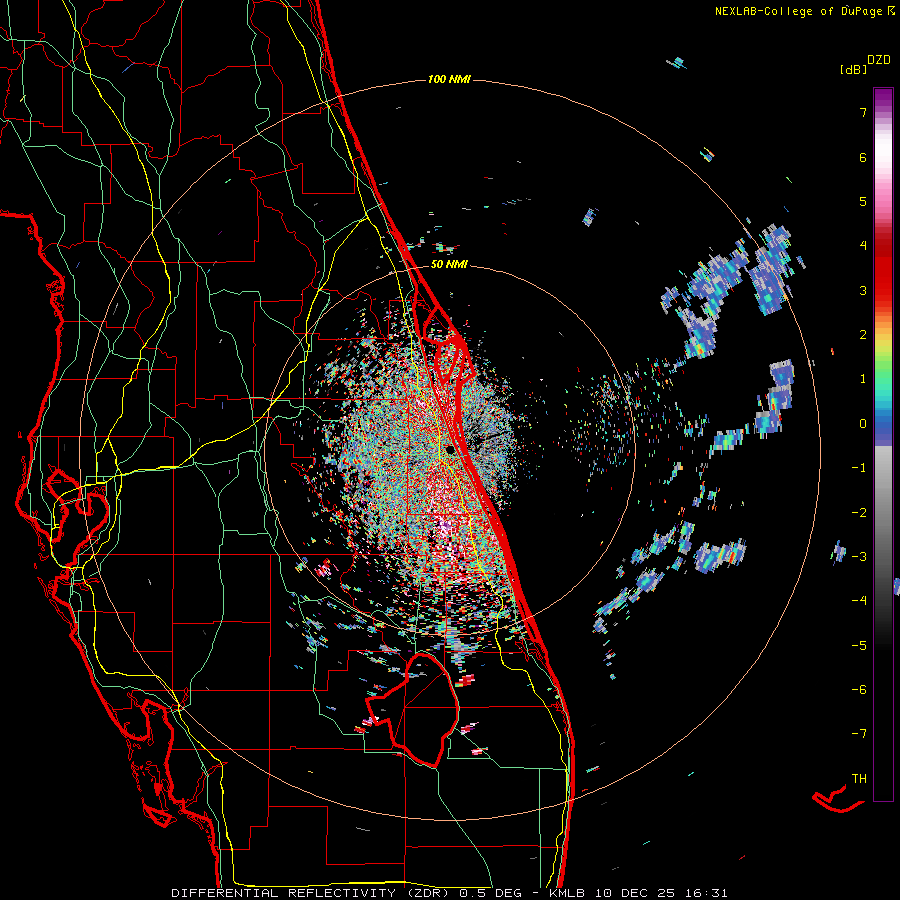The image size is (900, 900).
Task: Click the 100 NMI range ring label
Action: (449, 79)
